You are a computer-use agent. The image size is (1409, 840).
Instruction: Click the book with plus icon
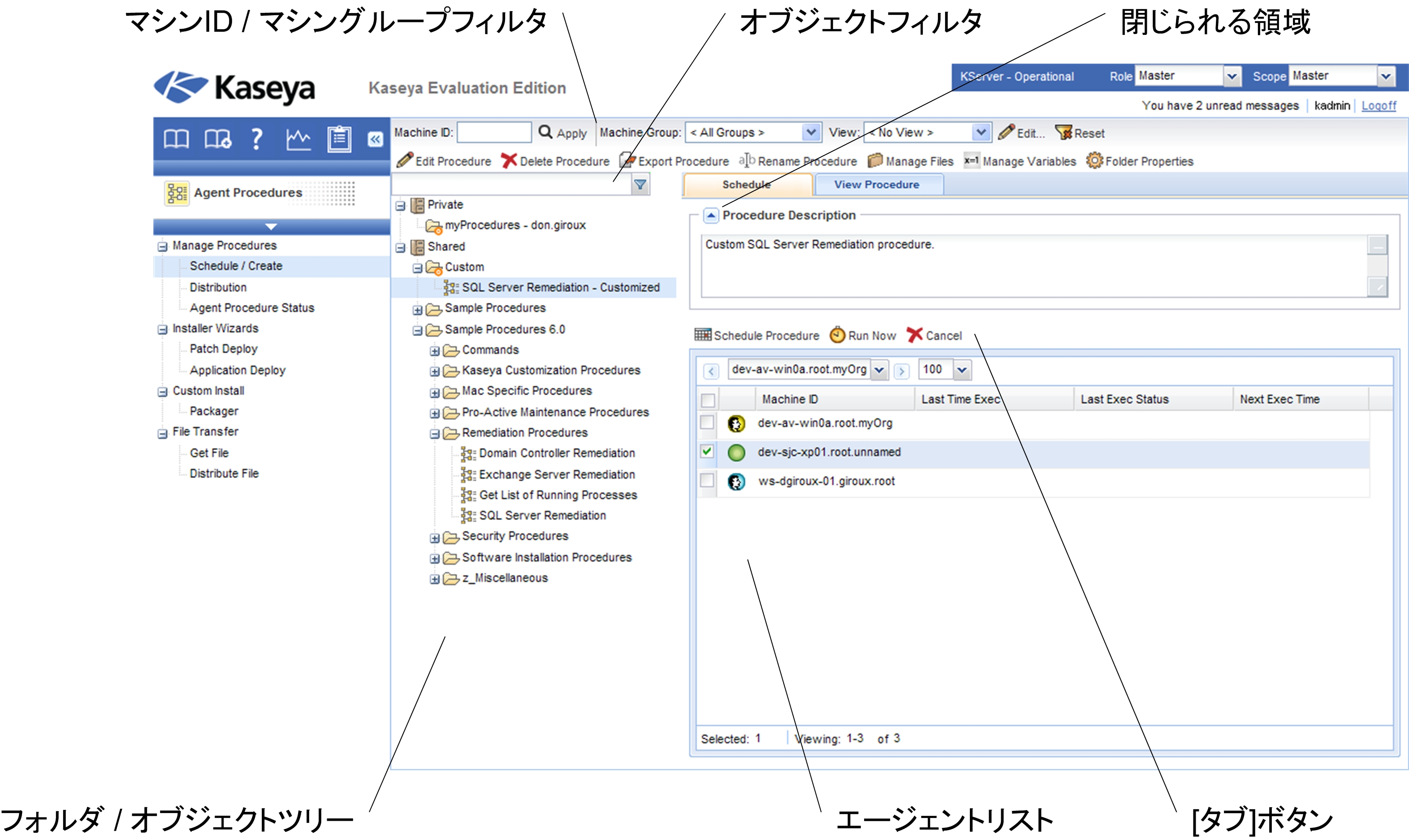pos(217,139)
